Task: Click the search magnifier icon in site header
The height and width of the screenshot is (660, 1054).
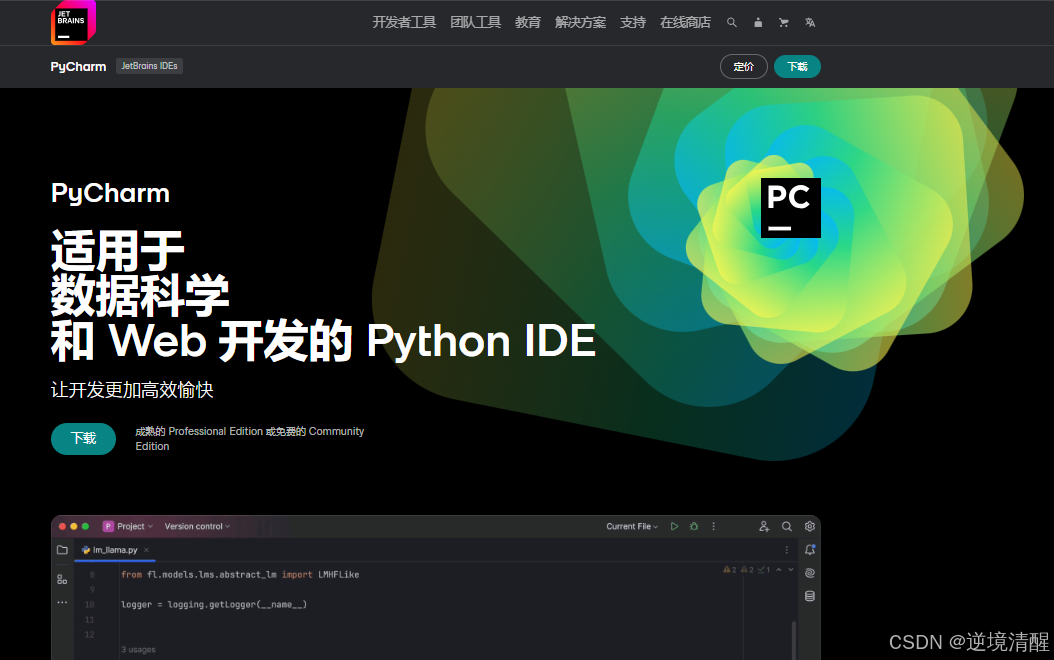Action: point(731,22)
